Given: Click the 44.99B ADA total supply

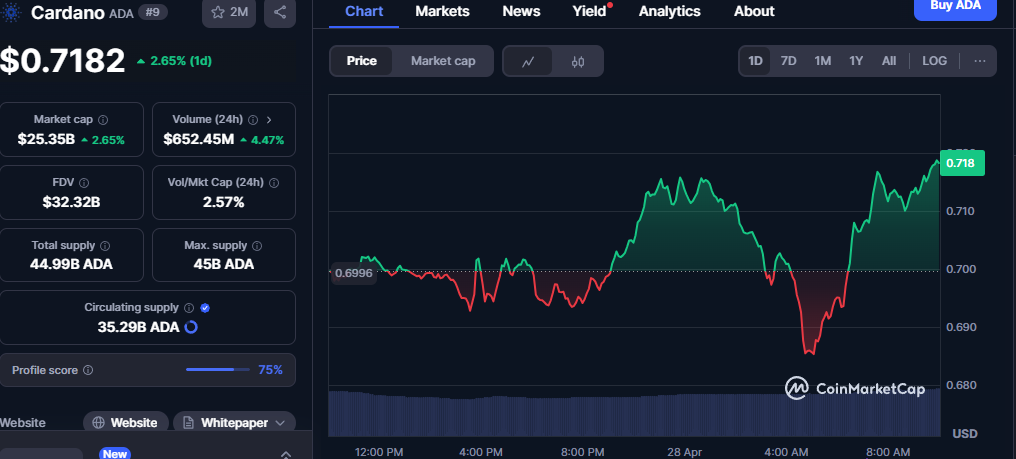Looking at the screenshot, I should 71,265.
